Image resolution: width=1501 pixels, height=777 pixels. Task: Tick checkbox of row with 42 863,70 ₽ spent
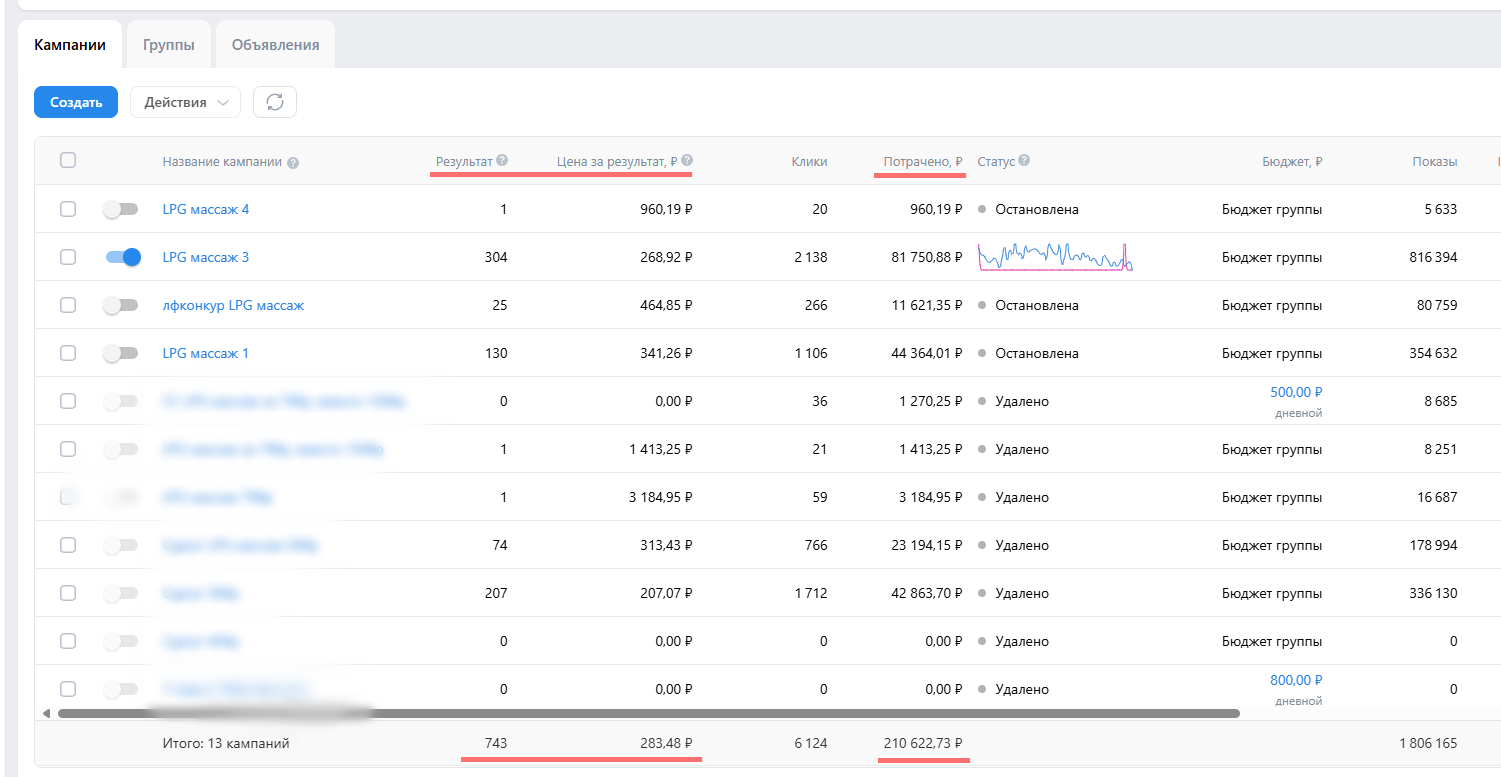pyautogui.click(x=68, y=593)
